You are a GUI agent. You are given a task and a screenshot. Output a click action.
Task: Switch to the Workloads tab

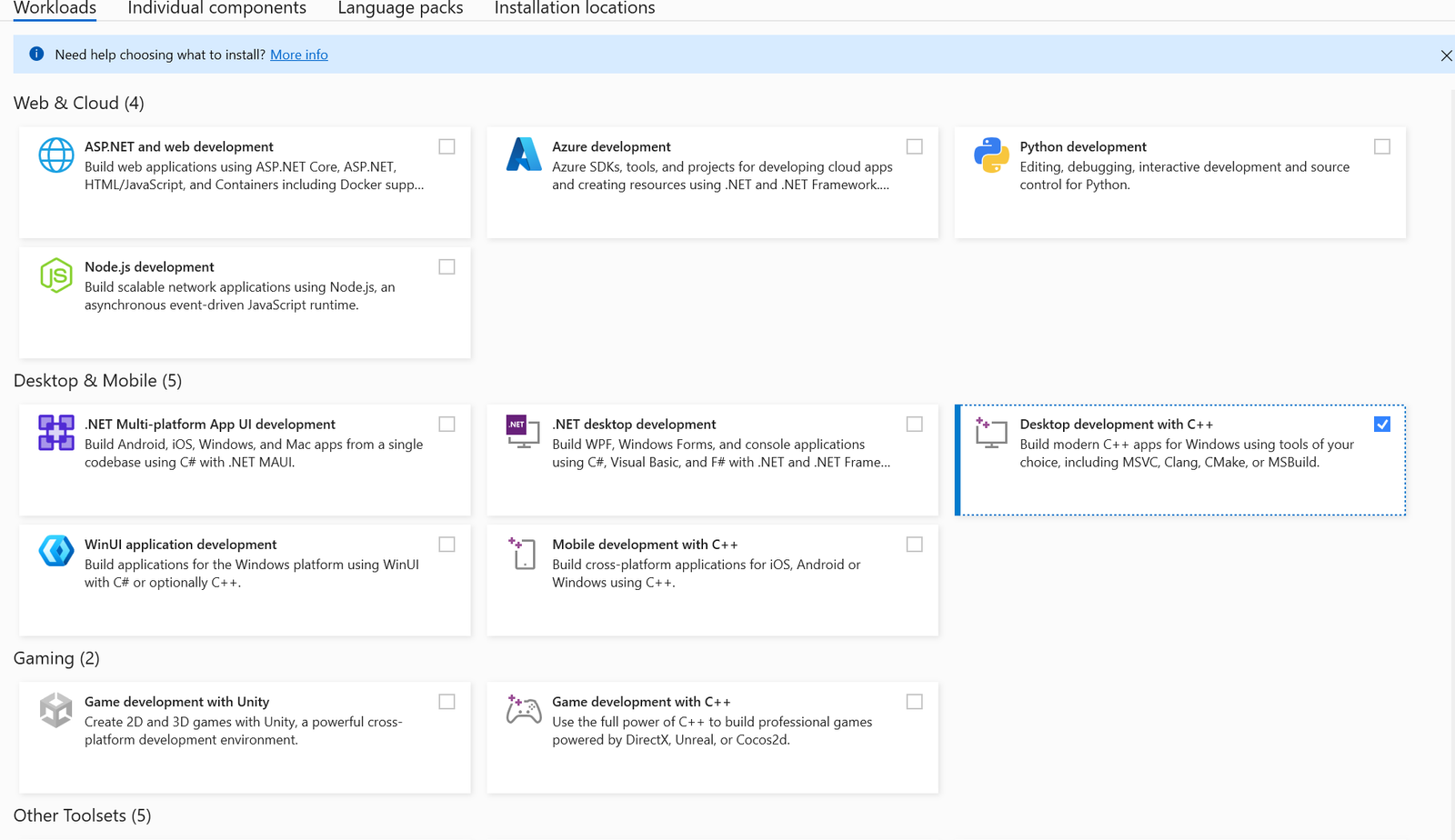point(55,8)
